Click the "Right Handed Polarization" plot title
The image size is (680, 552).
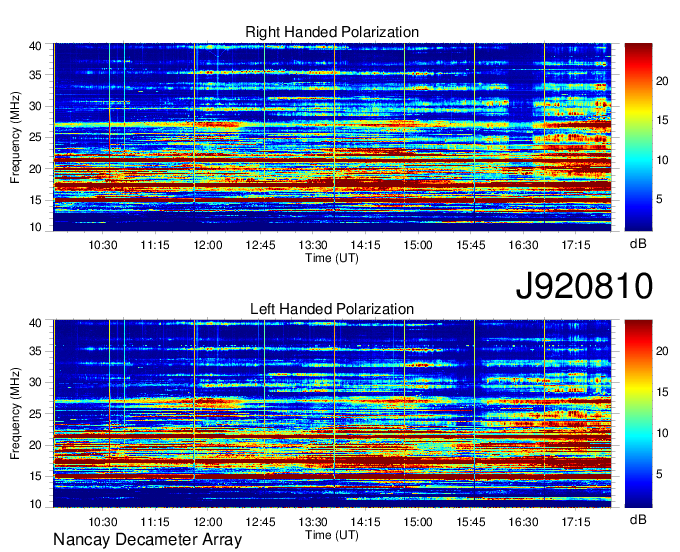pyautogui.click(x=332, y=32)
